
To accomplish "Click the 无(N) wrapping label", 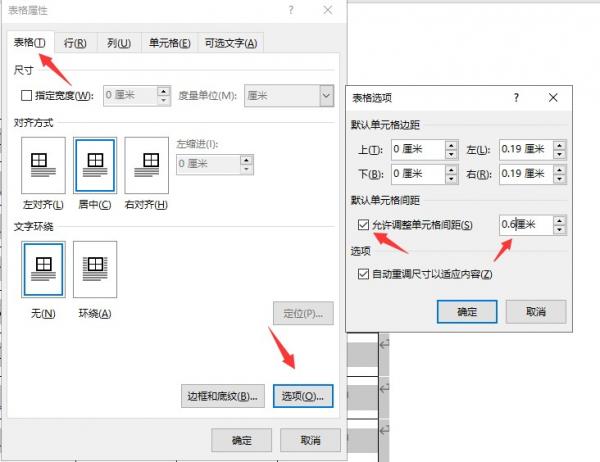I will coord(43,314).
